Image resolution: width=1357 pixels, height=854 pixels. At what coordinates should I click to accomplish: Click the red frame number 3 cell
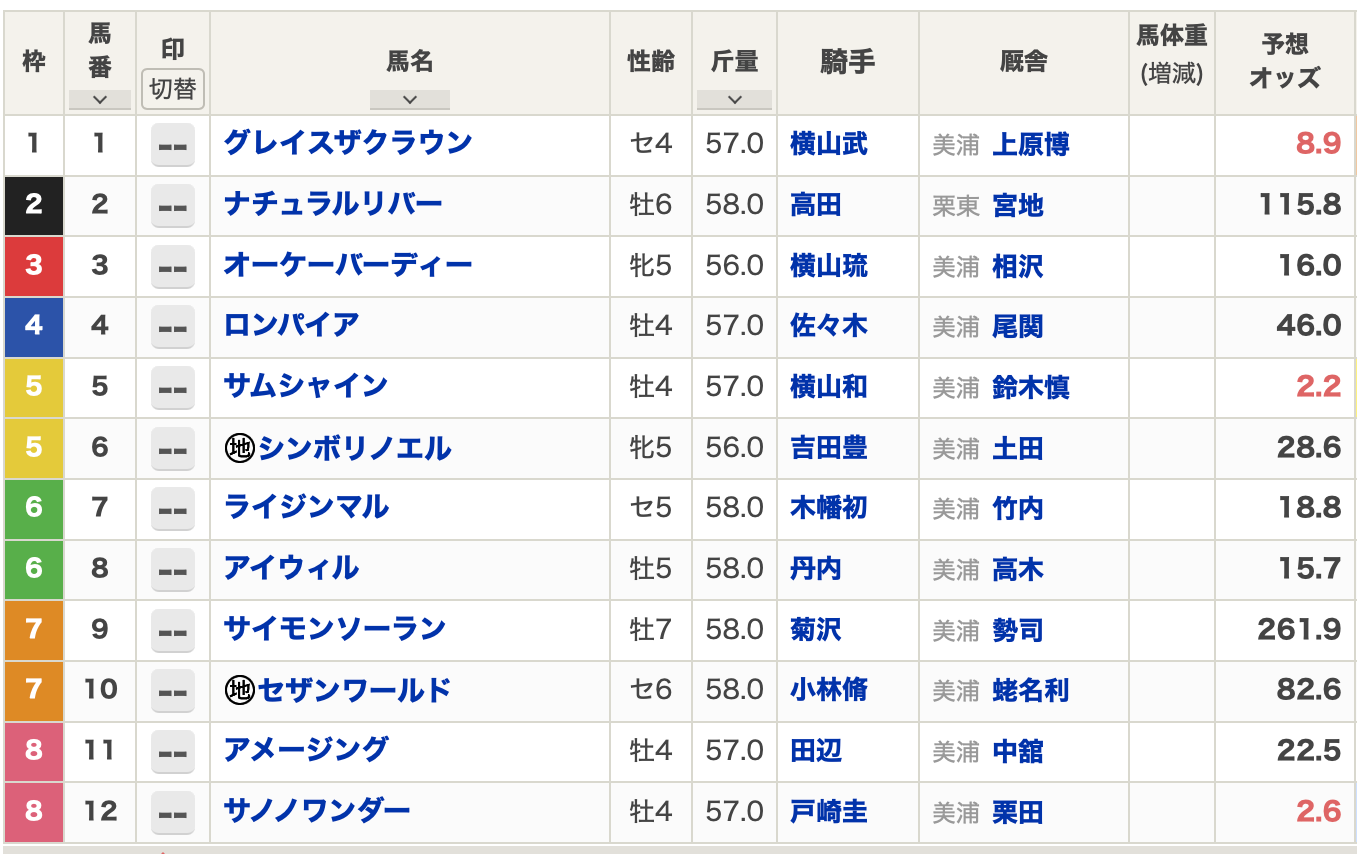point(34,266)
